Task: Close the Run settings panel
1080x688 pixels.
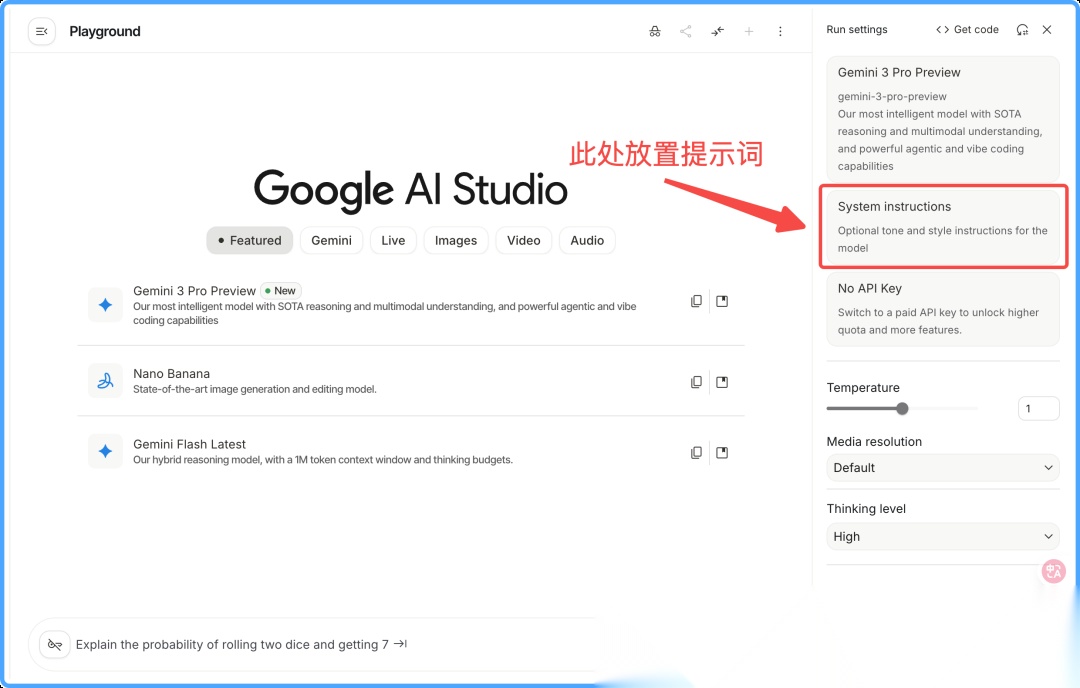Action: pyautogui.click(x=1047, y=30)
